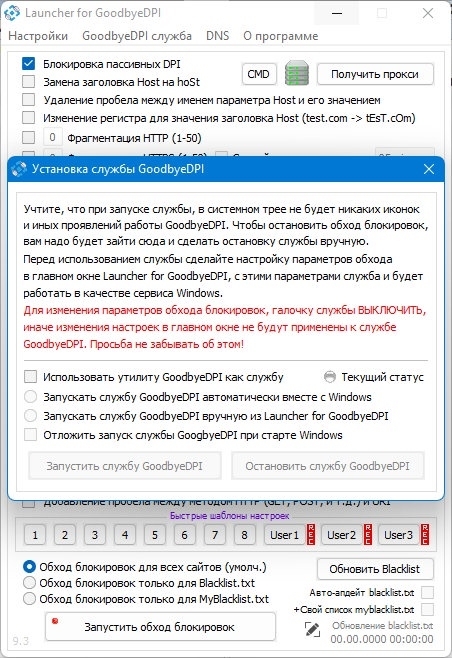Viewport: 452px width, 658px height.
Task: Click the green server stack icon
Action: tap(297, 73)
